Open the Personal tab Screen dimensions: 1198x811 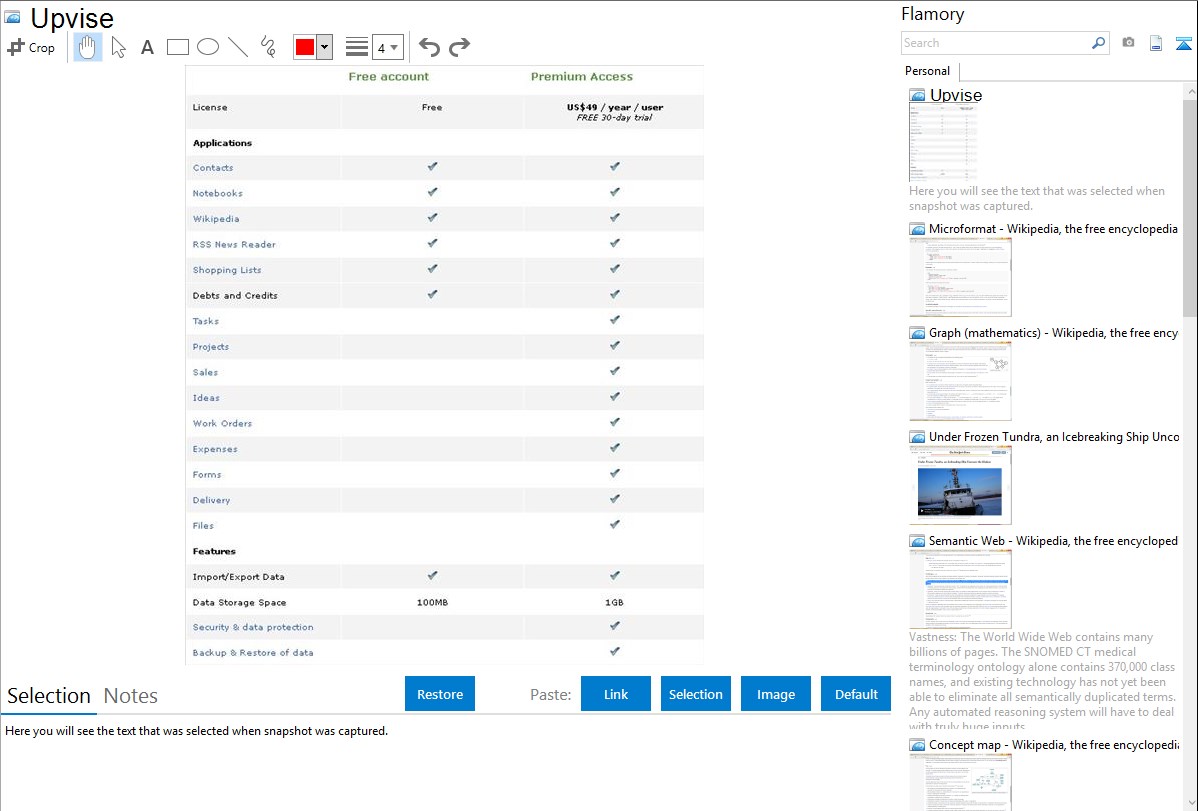[927, 71]
